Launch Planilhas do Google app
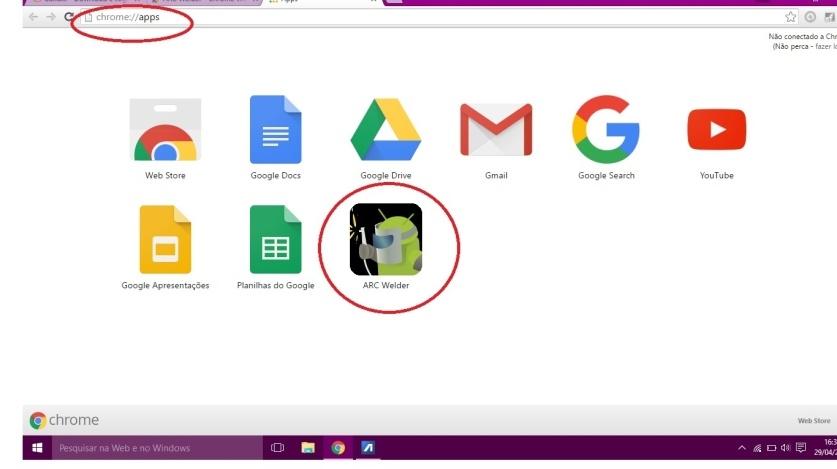The width and height of the screenshot is (837, 469). coord(275,248)
